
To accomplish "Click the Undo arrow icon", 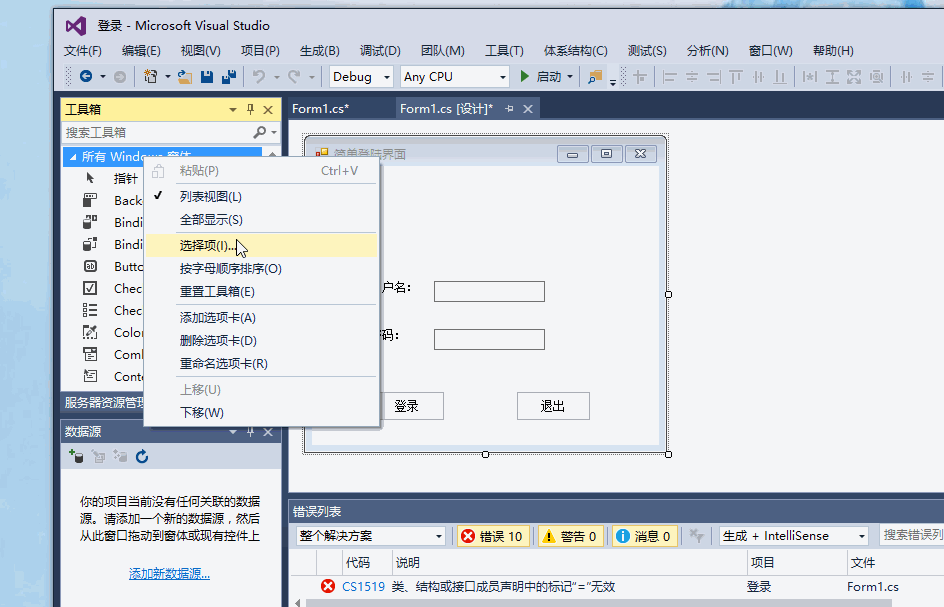I will click(x=259, y=76).
